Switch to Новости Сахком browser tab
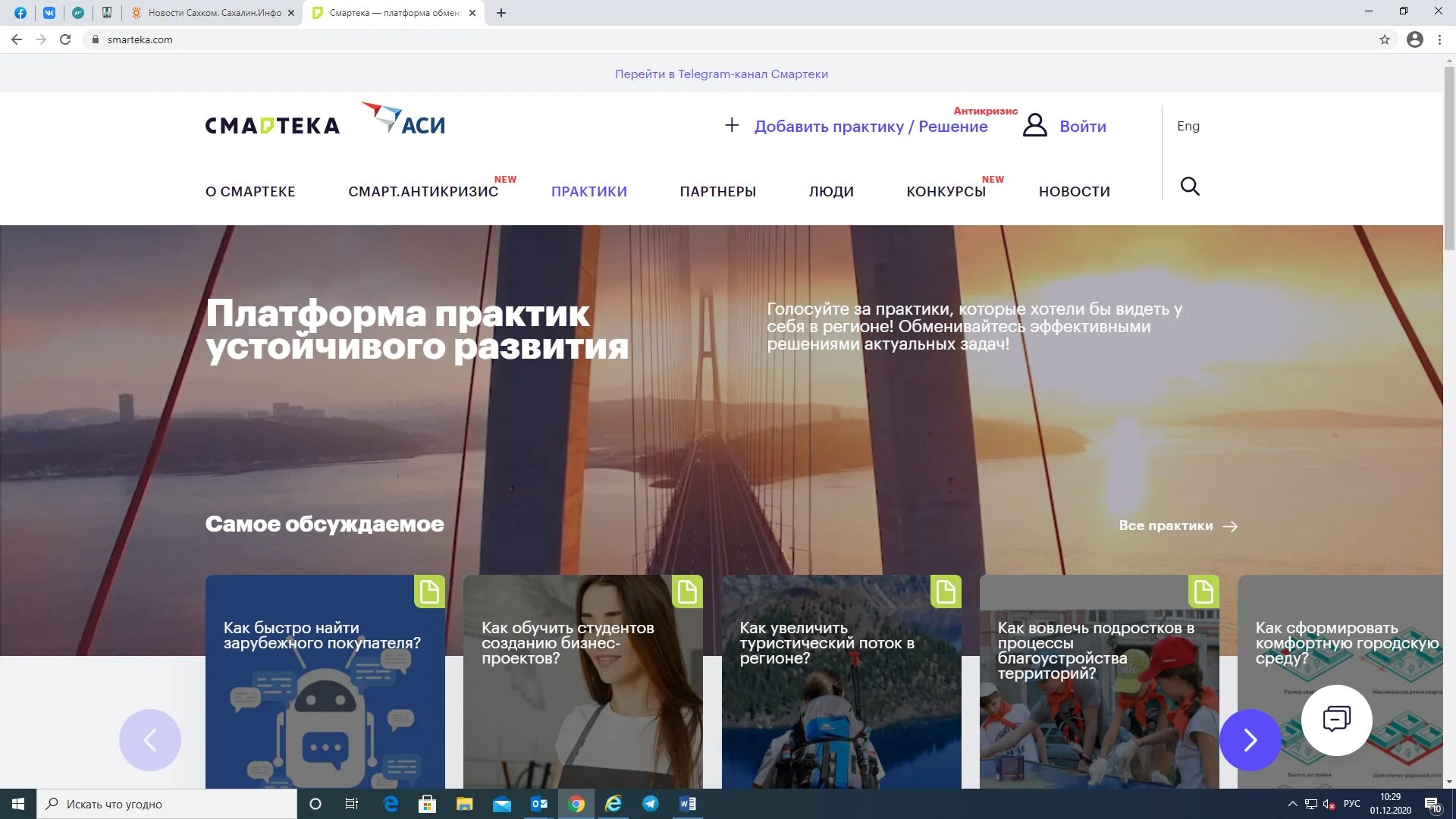The image size is (1456, 819). pyautogui.click(x=215, y=13)
